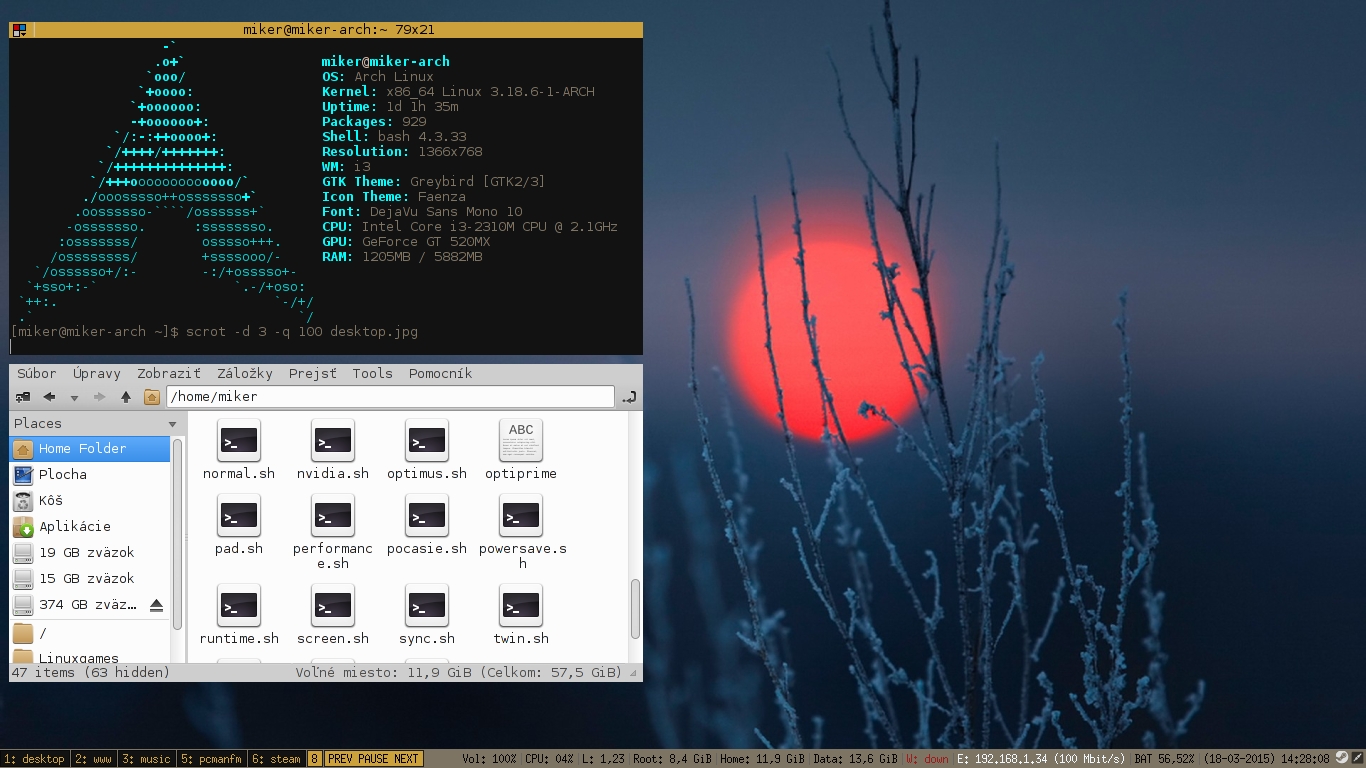Viewport: 1366px width, 768px height.
Task: Open the Prejsť menu
Action: point(313,373)
